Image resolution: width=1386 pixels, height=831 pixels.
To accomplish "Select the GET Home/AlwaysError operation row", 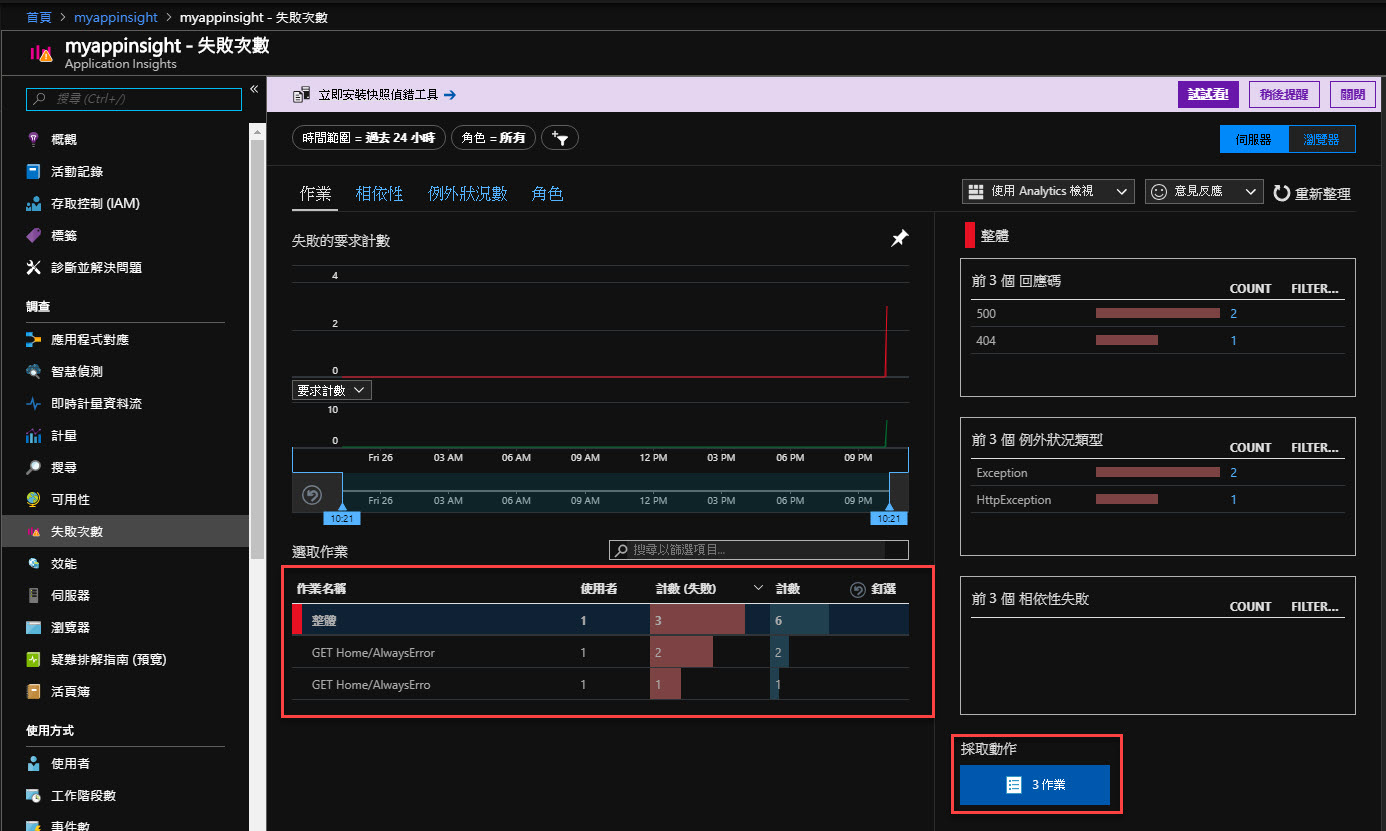I will point(600,653).
